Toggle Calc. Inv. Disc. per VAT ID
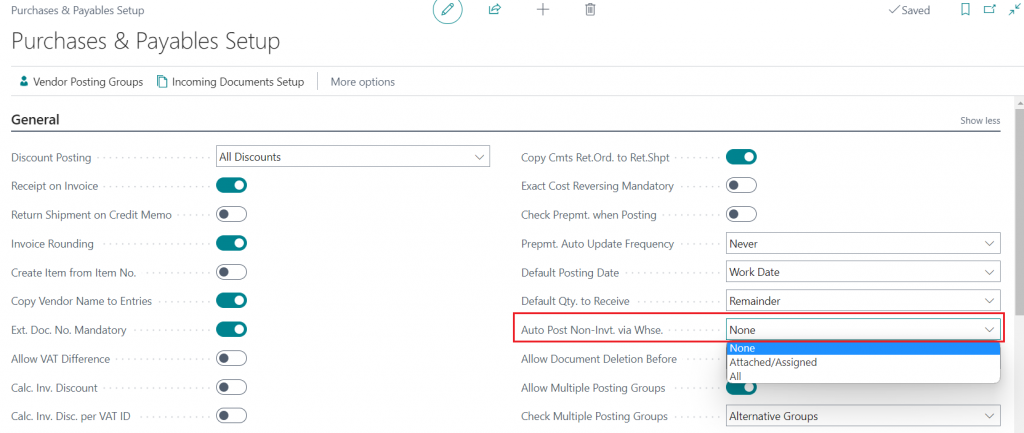Image resolution: width=1024 pixels, height=433 pixels. (x=231, y=416)
